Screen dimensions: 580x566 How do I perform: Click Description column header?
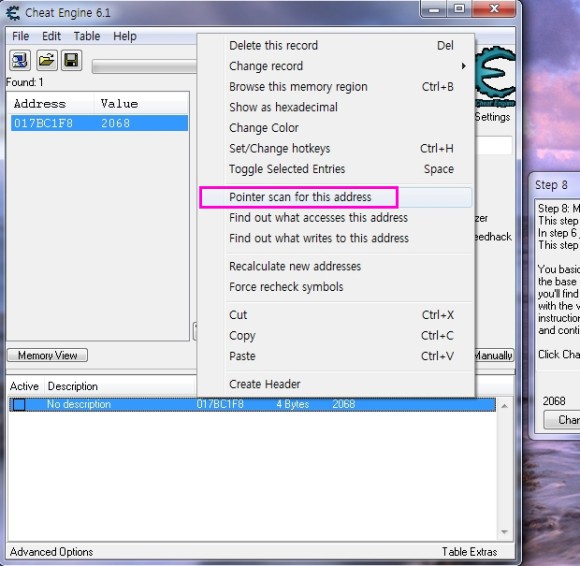pyautogui.click(x=73, y=386)
